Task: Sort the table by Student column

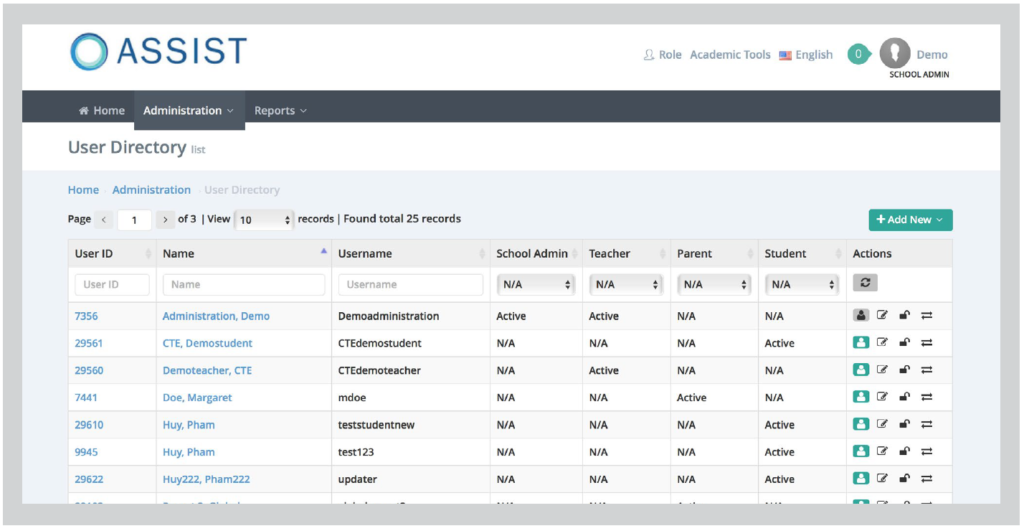Action: 802,253
